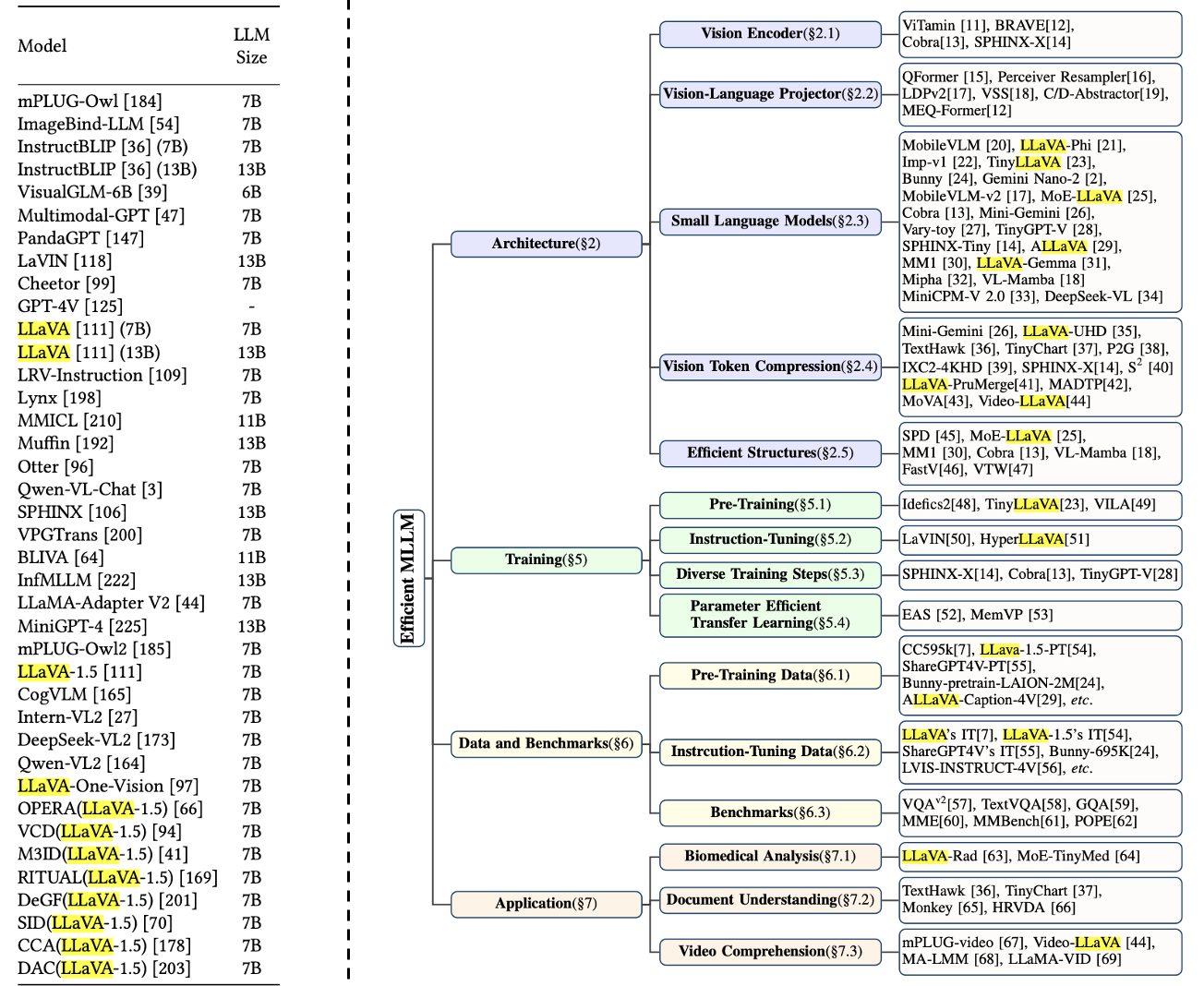
Task: Click the "Application(§7)" node
Action: click(x=546, y=904)
